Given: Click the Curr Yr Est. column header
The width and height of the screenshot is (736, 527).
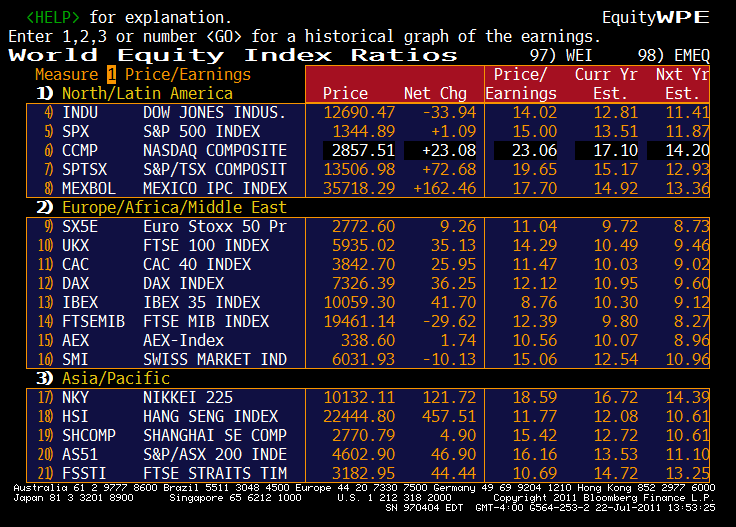Looking at the screenshot, I should [x=606, y=84].
